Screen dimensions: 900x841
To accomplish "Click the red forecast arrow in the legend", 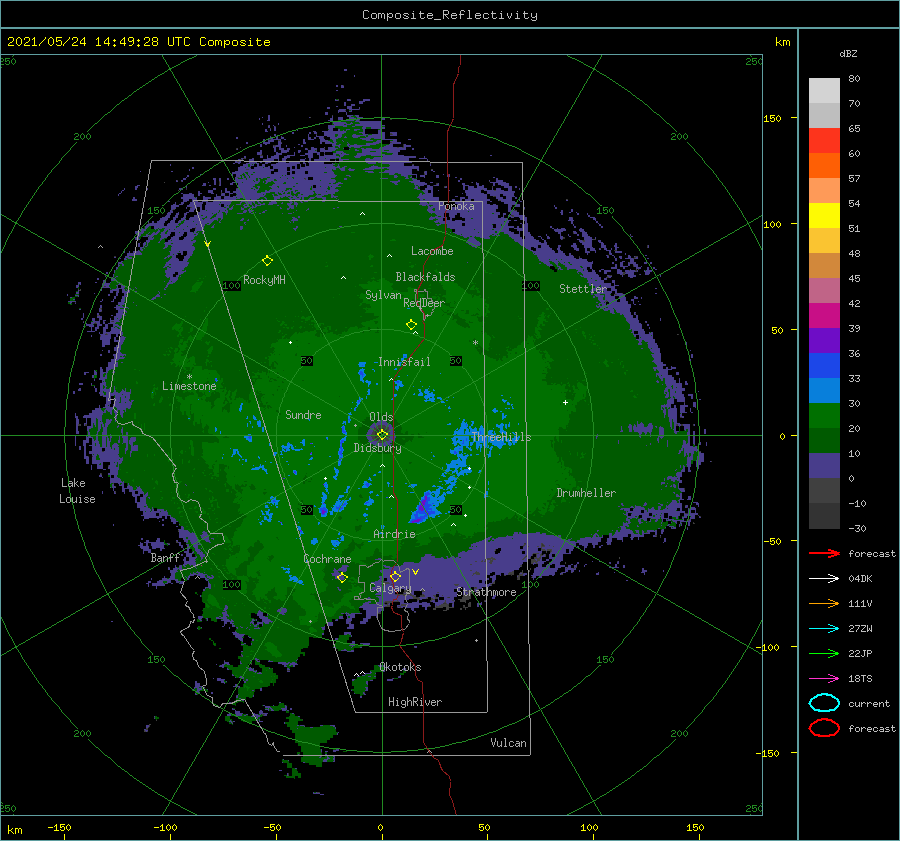I will (x=824, y=553).
